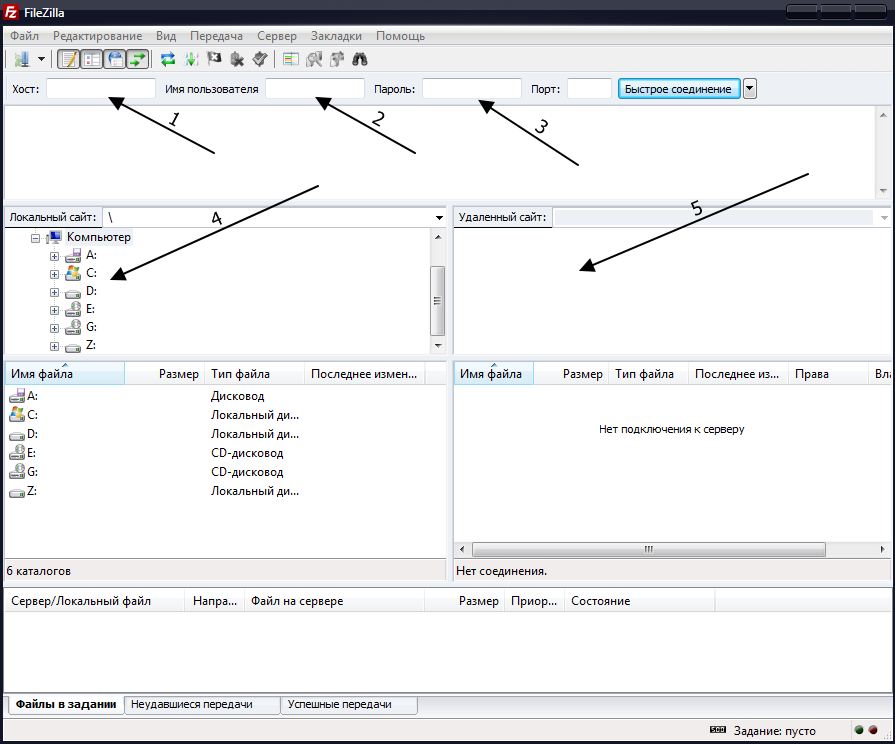Open the Site Manager icon

22,59
